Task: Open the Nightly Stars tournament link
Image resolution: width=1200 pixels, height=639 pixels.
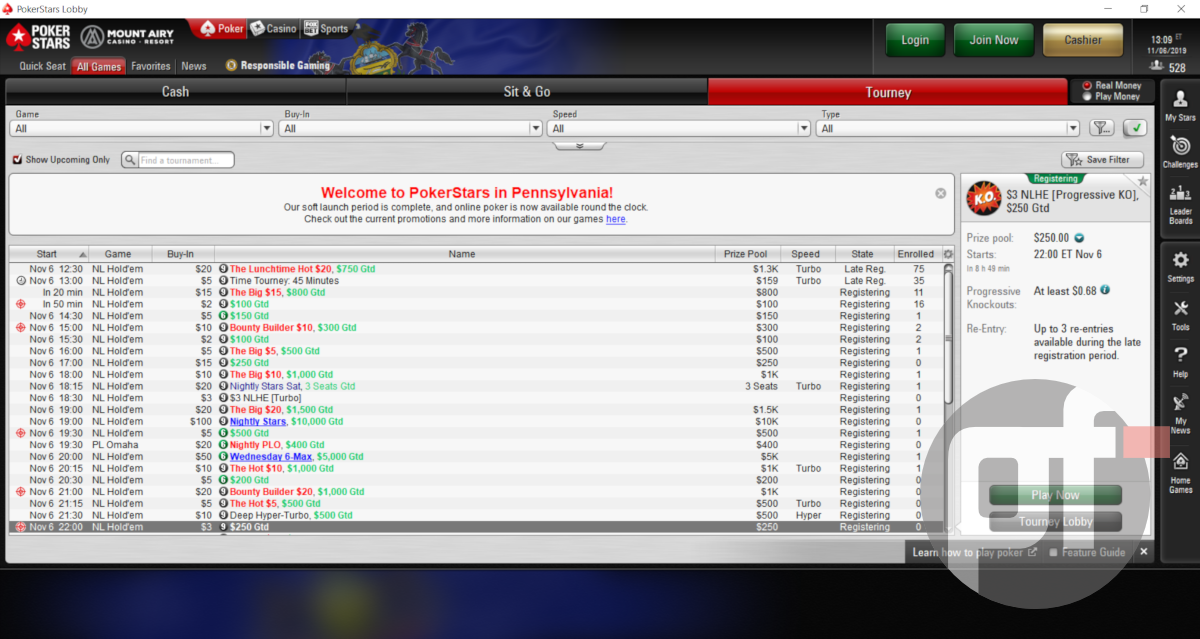Action: tap(258, 422)
